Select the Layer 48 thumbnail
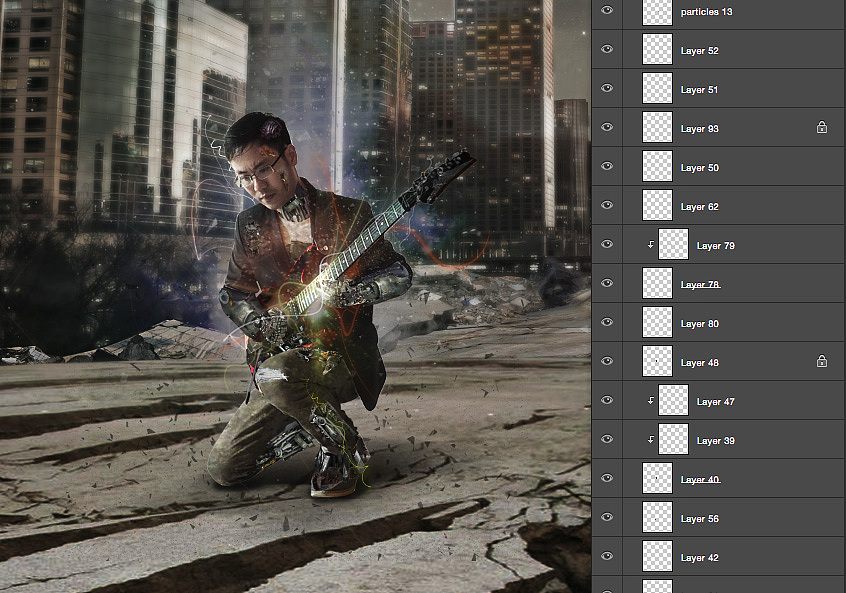The width and height of the screenshot is (846, 593). click(x=657, y=361)
